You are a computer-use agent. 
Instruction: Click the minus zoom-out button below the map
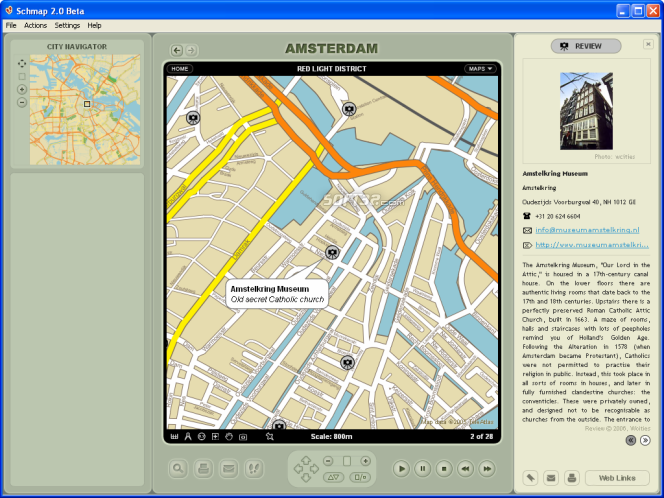click(x=328, y=461)
